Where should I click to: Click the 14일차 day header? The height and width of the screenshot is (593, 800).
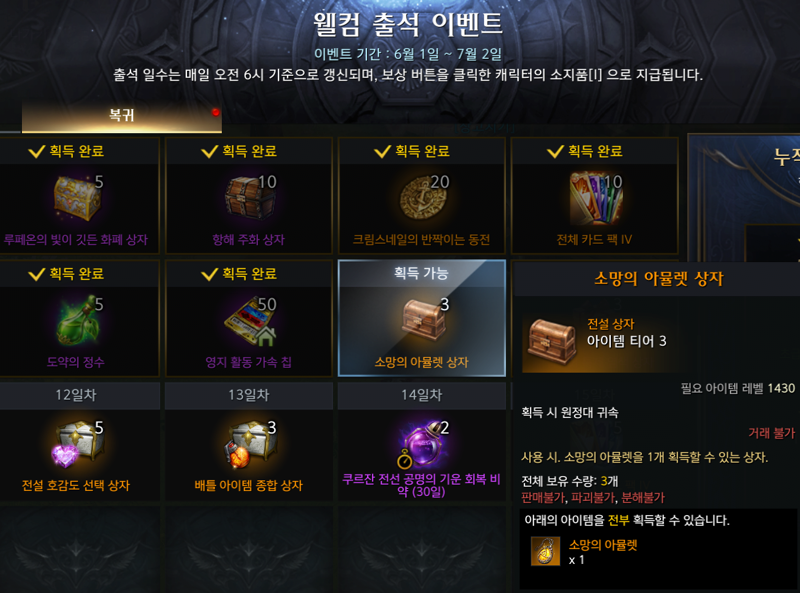click(421, 395)
